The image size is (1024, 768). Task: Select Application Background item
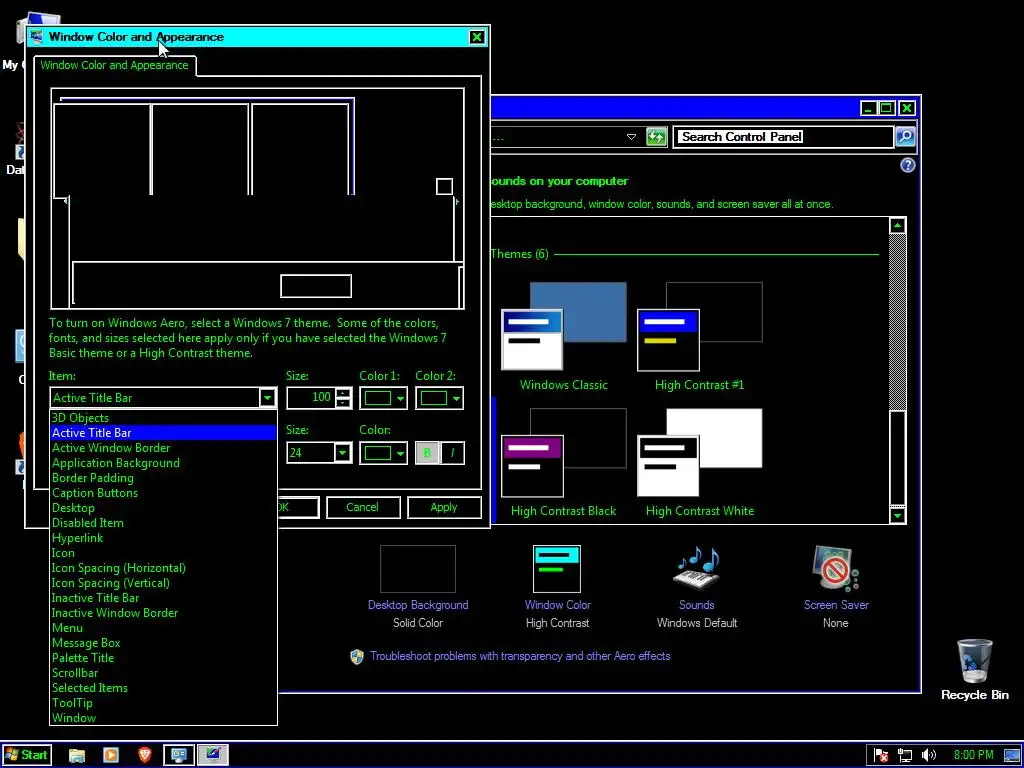point(163,463)
